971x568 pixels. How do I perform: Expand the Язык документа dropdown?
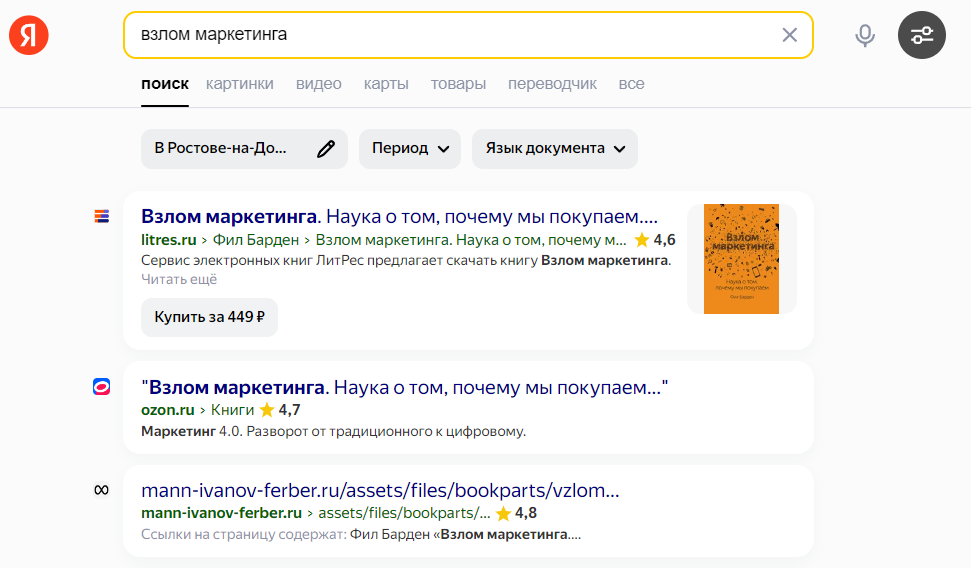coord(555,149)
